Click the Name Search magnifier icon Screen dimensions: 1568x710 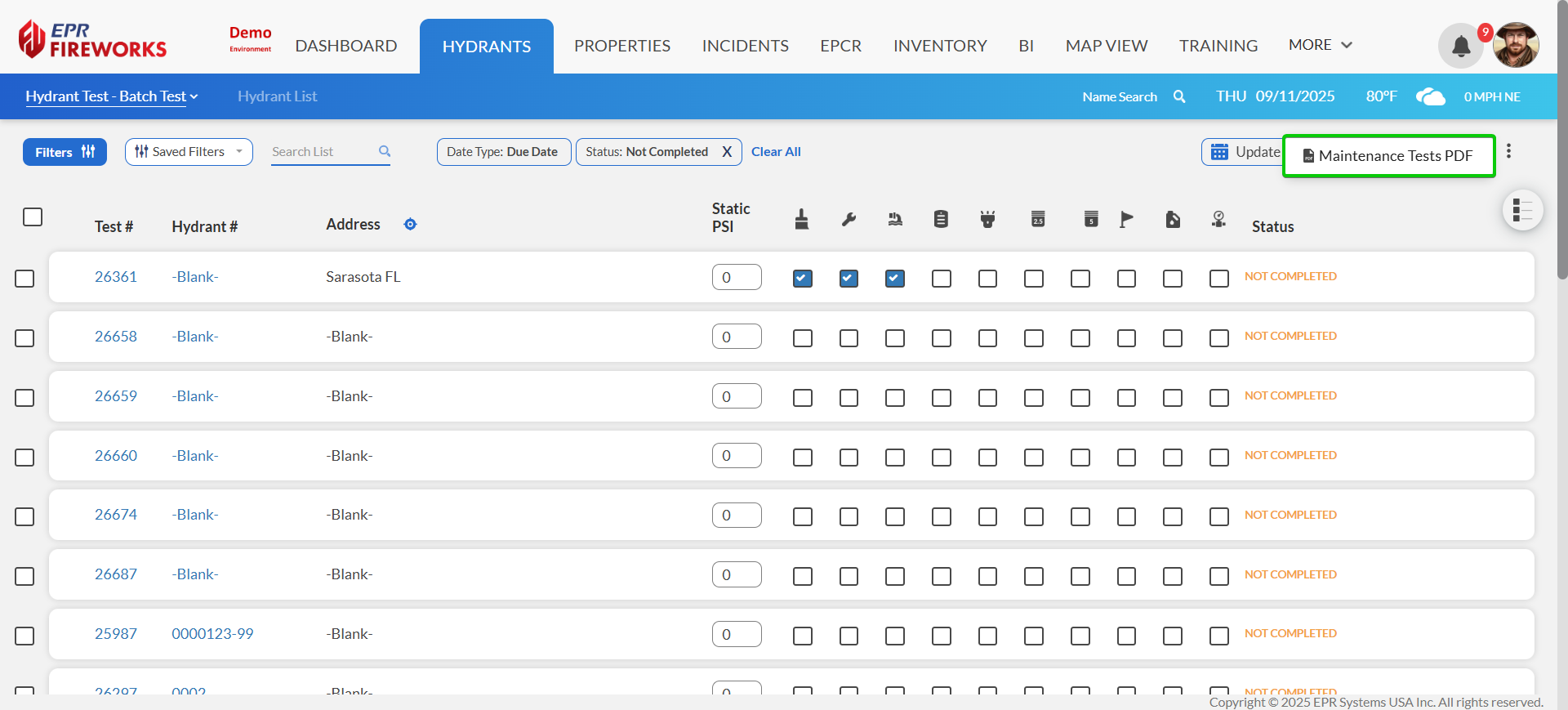point(1179,96)
